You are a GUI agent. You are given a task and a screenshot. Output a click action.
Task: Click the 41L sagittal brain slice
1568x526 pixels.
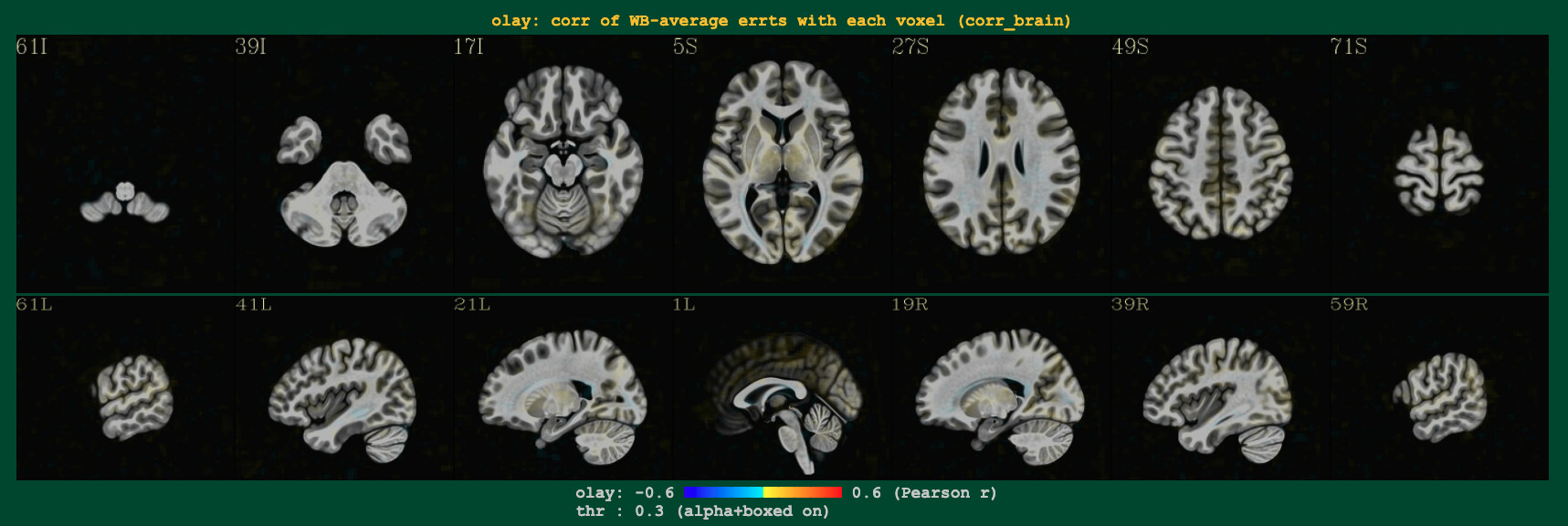(342, 400)
